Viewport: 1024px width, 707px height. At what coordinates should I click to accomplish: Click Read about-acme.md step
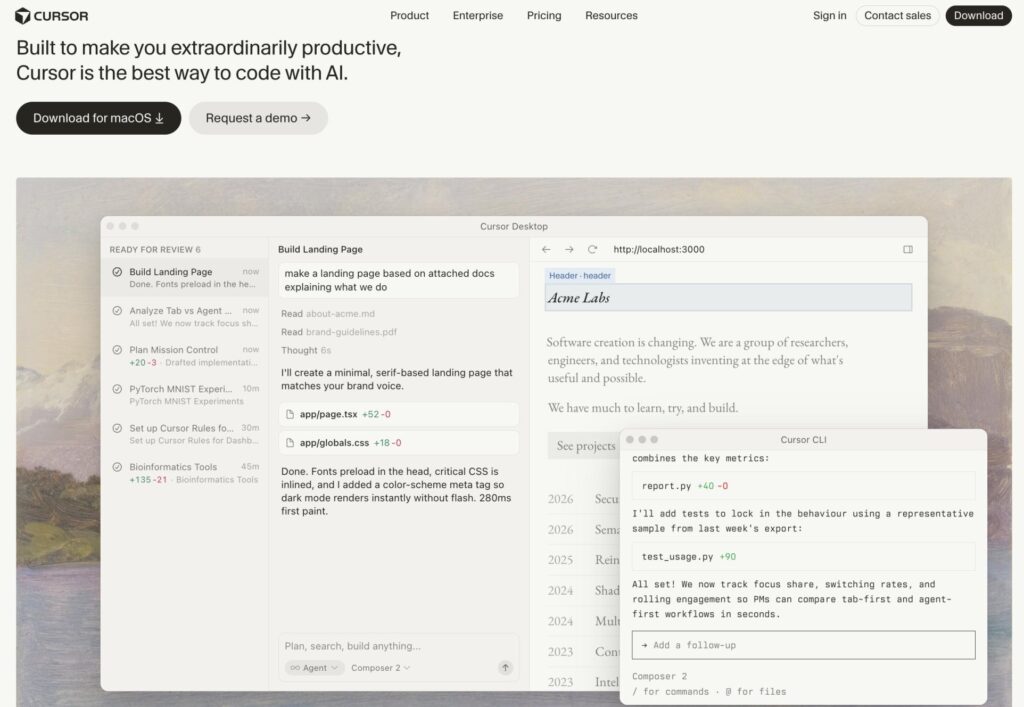[x=328, y=314]
